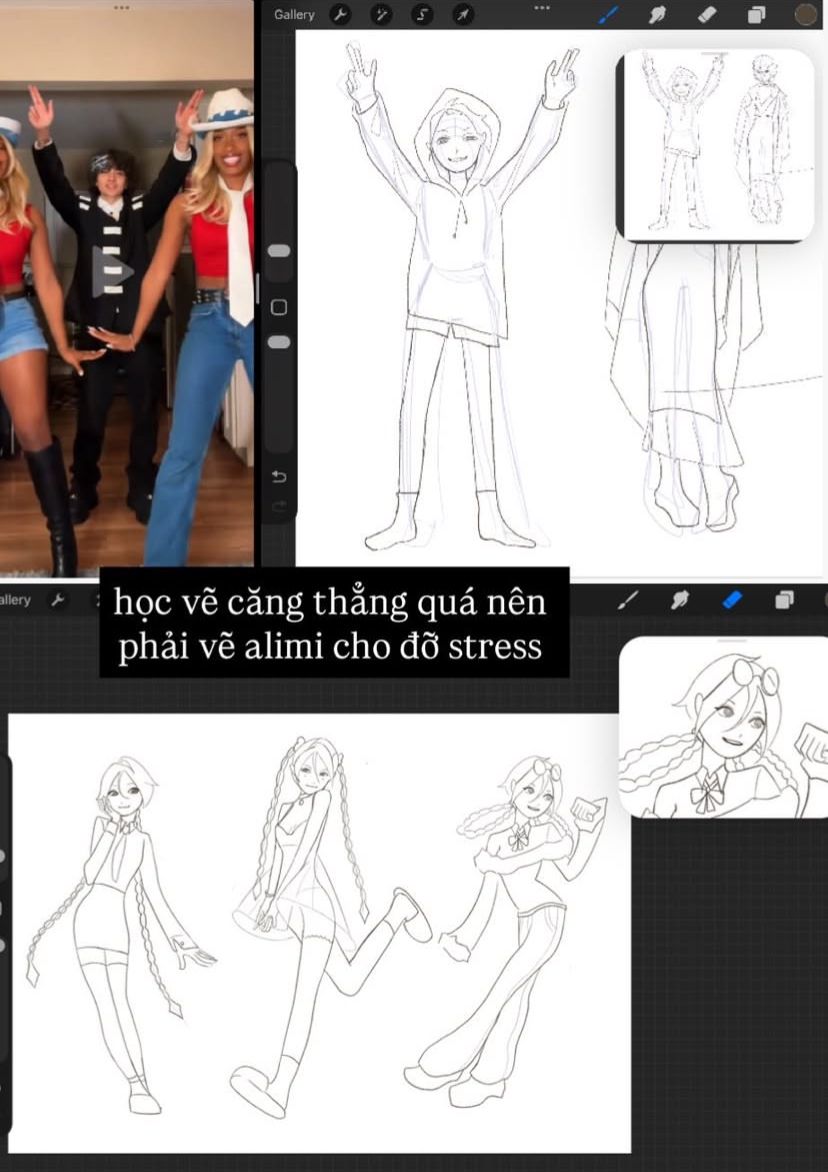Image resolution: width=828 pixels, height=1172 pixels.
Task: Tap the square Modify button on sidebar
Action: point(279,307)
